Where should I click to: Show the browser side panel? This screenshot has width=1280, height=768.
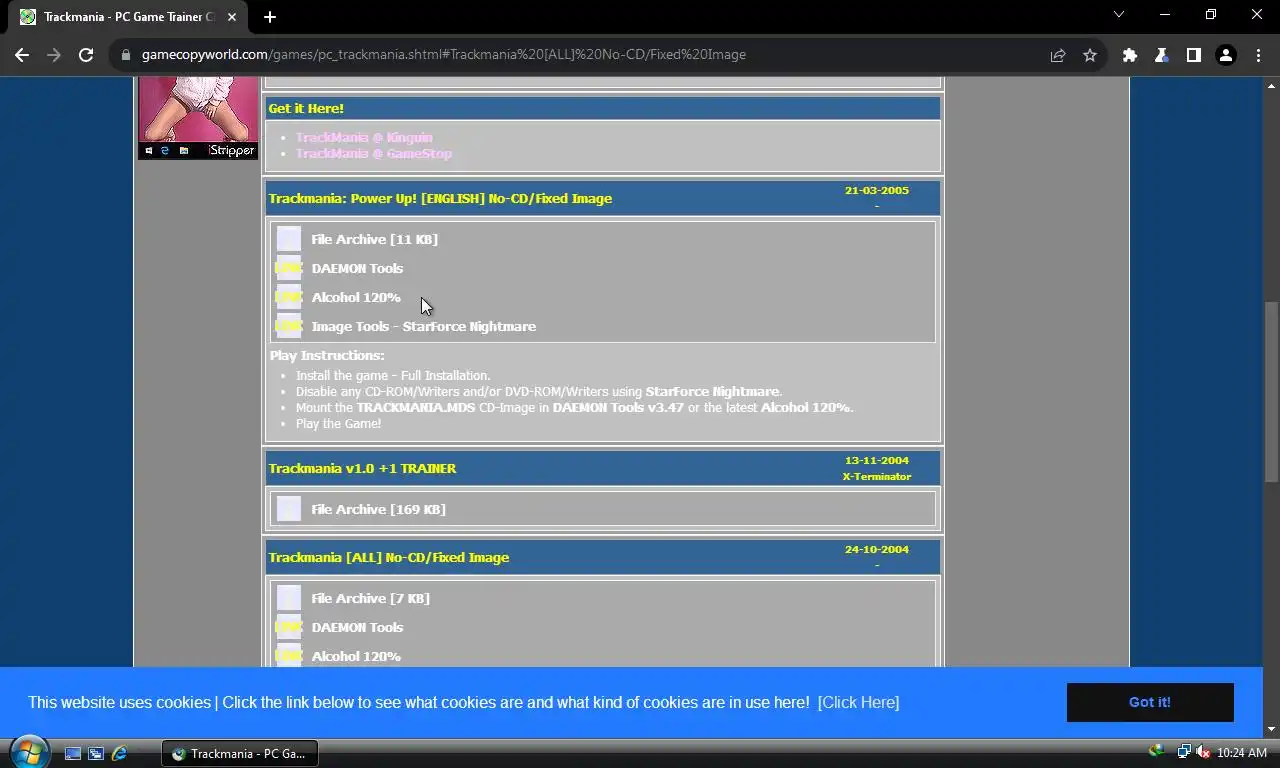[x=1193, y=55]
